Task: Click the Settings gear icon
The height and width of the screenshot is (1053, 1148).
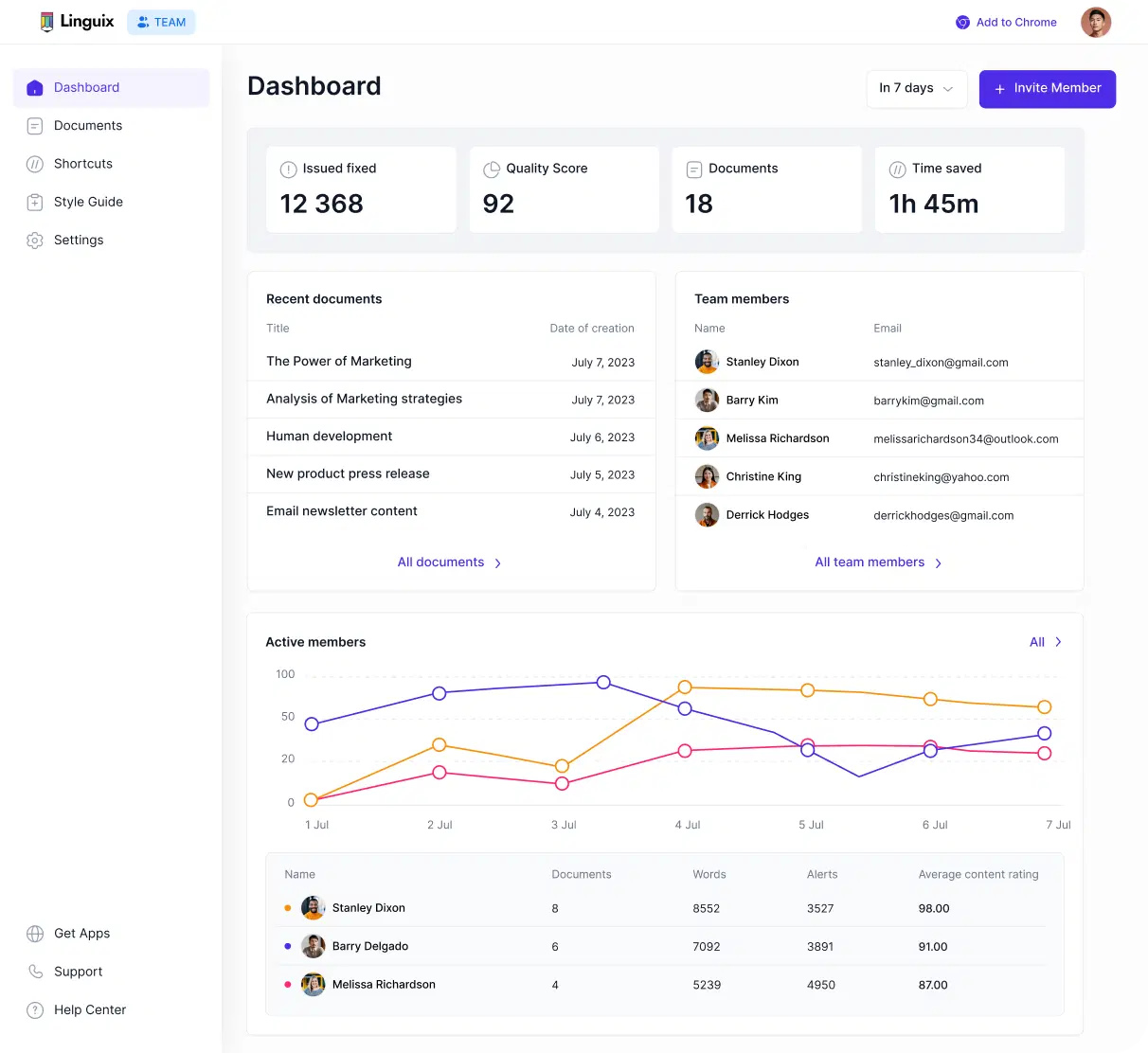Action: point(35,241)
